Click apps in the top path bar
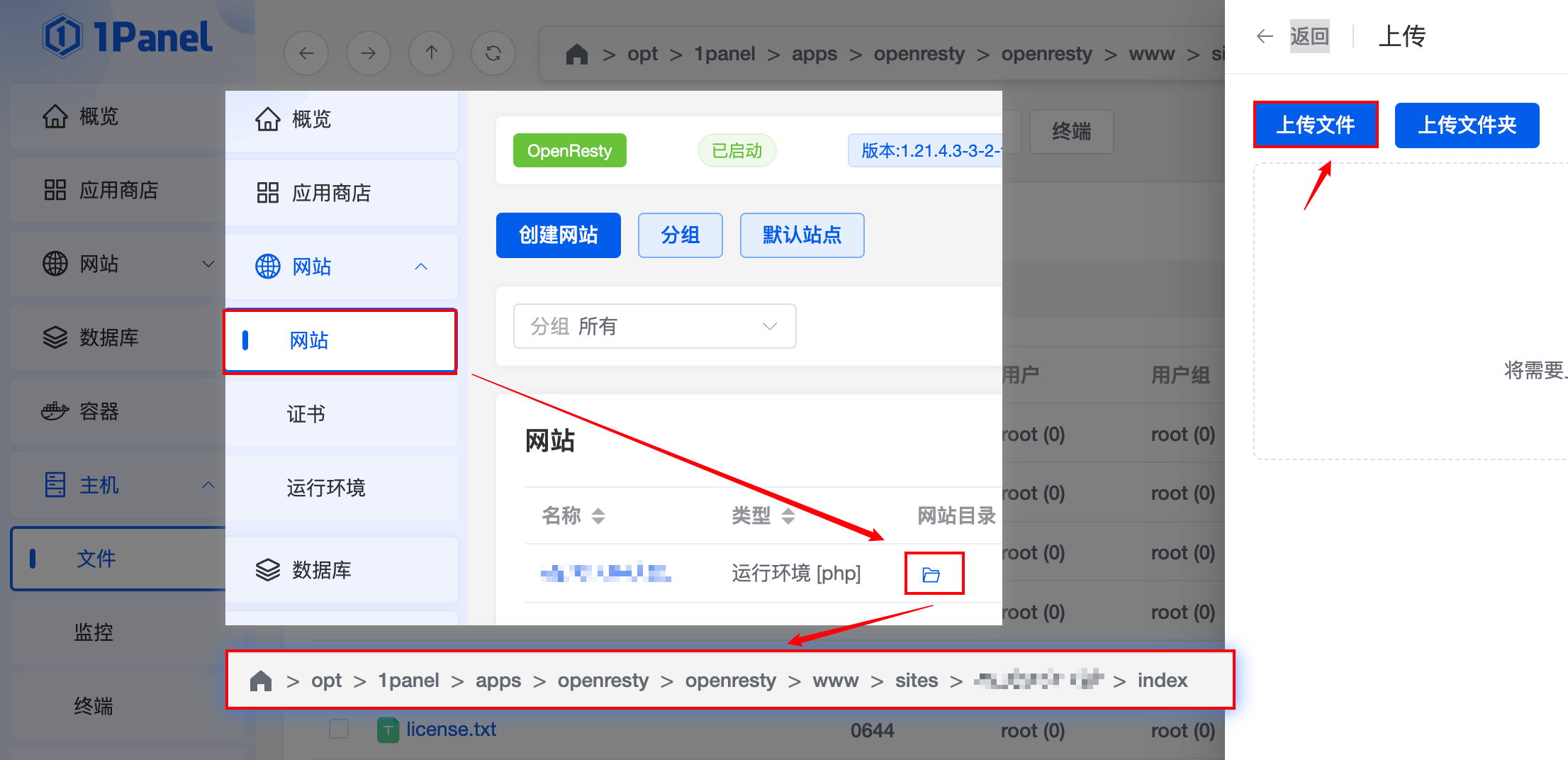The image size is (1568, 760). pyautogui.click(x=814, y=54)
